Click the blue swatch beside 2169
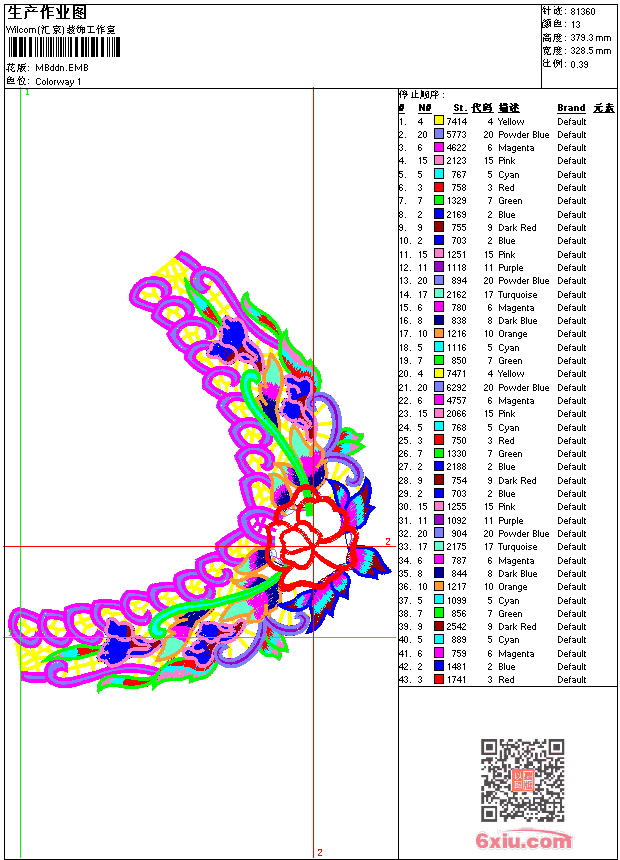Screen dimensions: 620x860 (439, 214)
